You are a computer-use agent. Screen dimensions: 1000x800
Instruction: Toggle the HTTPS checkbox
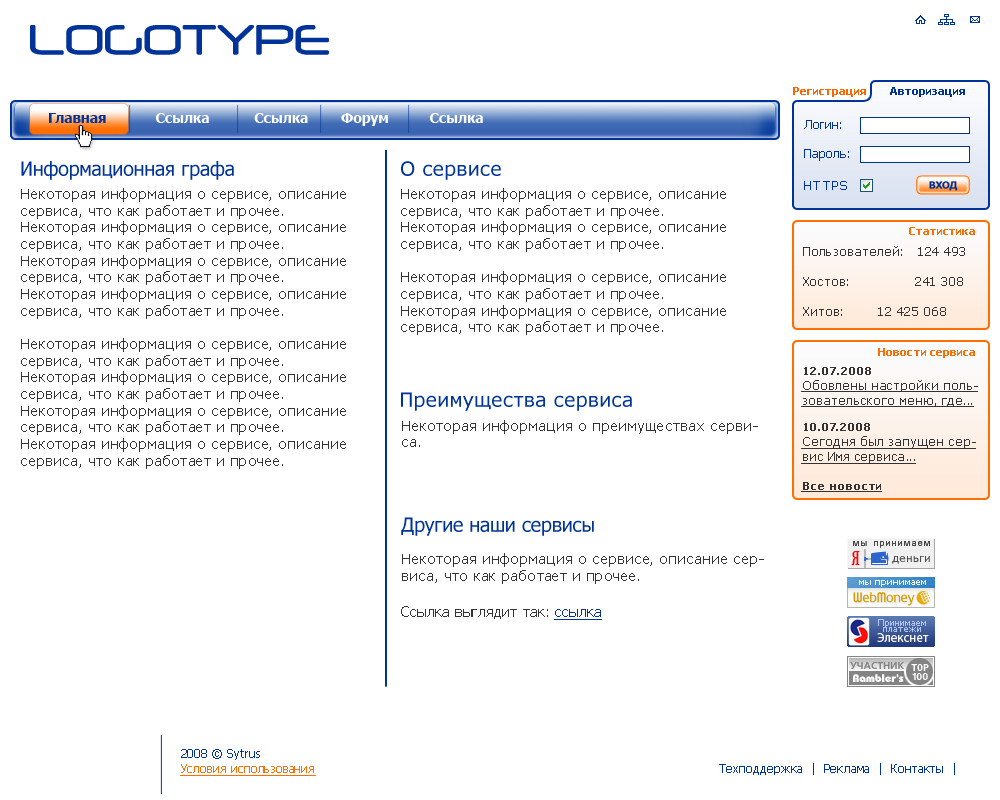[x=866, y=186]
